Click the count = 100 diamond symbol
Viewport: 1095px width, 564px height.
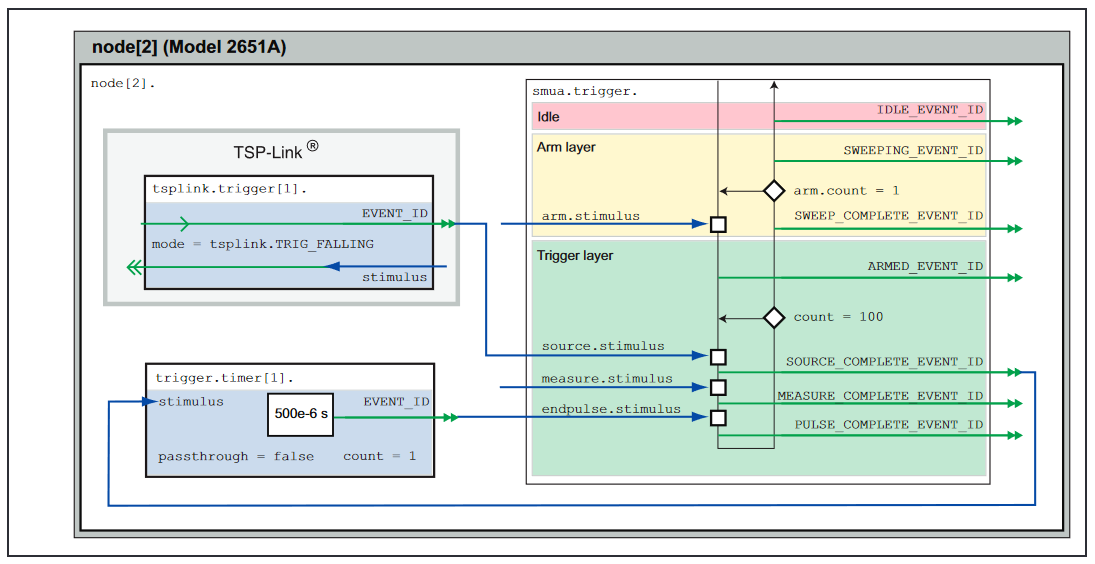[773, 317]
